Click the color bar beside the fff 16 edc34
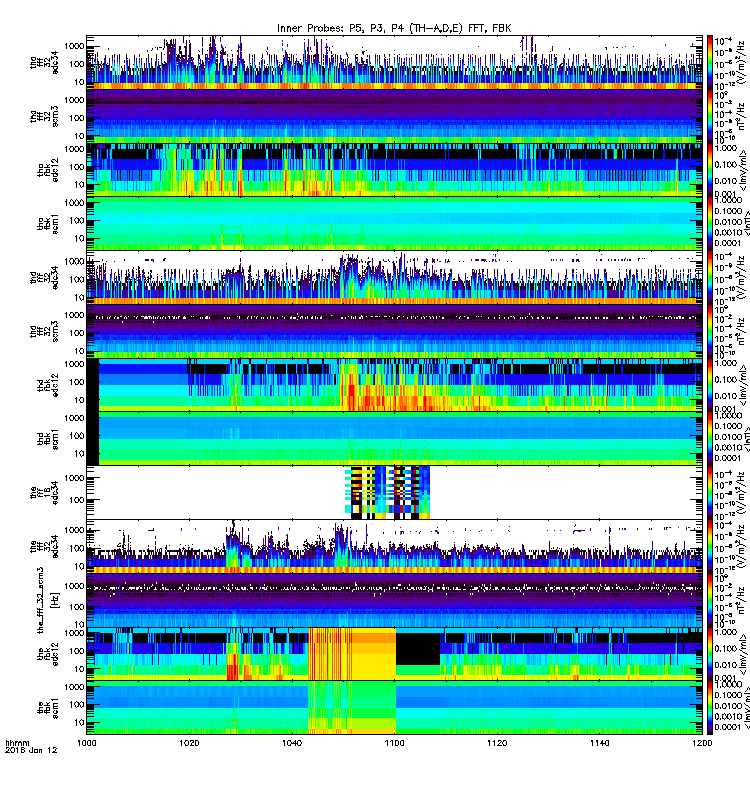Image resolution: width=750 pixels, height=800 pixels. [x=710, y=492]
